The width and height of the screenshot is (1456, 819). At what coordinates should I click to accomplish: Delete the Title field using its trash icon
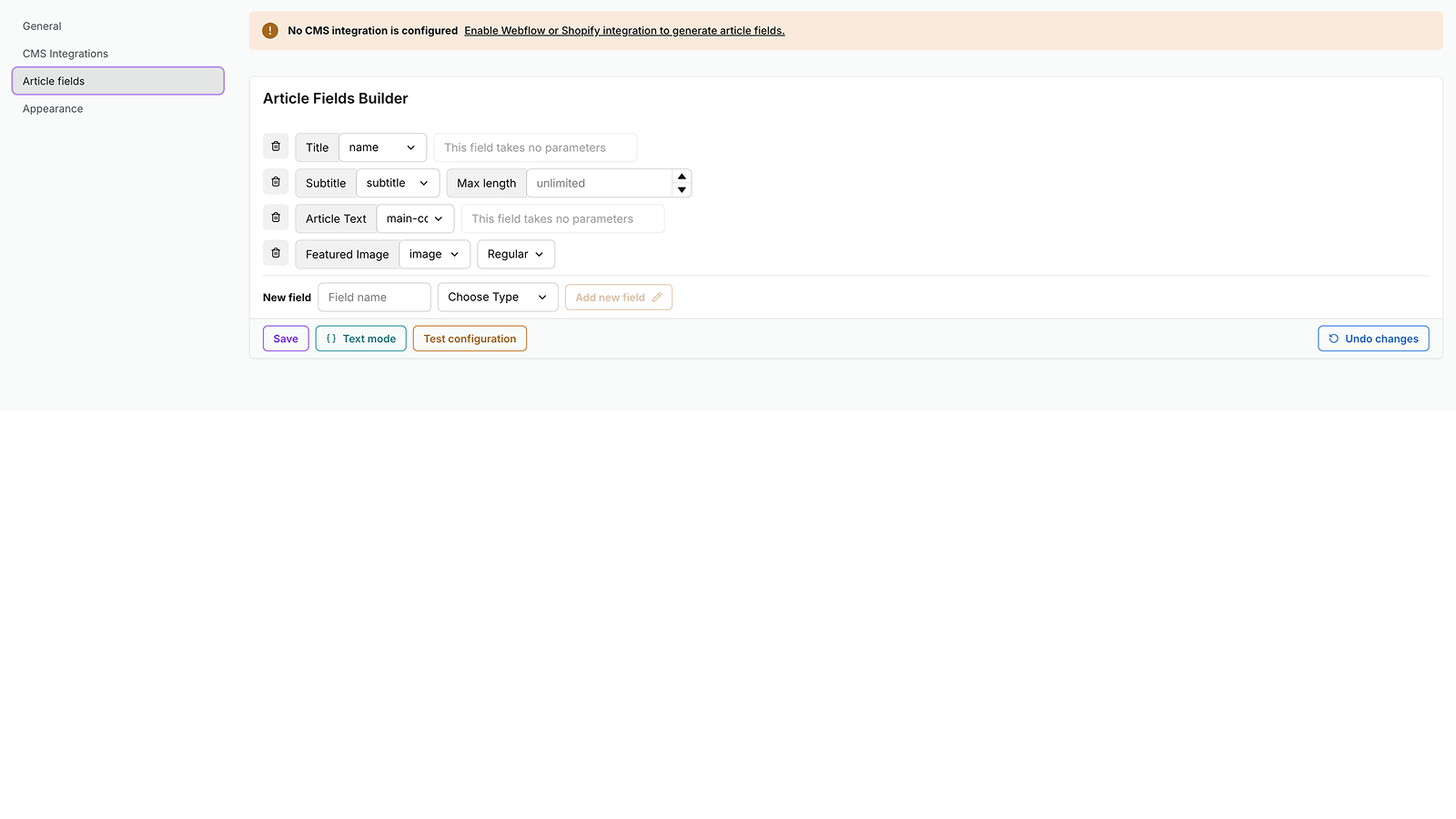click(x=276, y=146)
